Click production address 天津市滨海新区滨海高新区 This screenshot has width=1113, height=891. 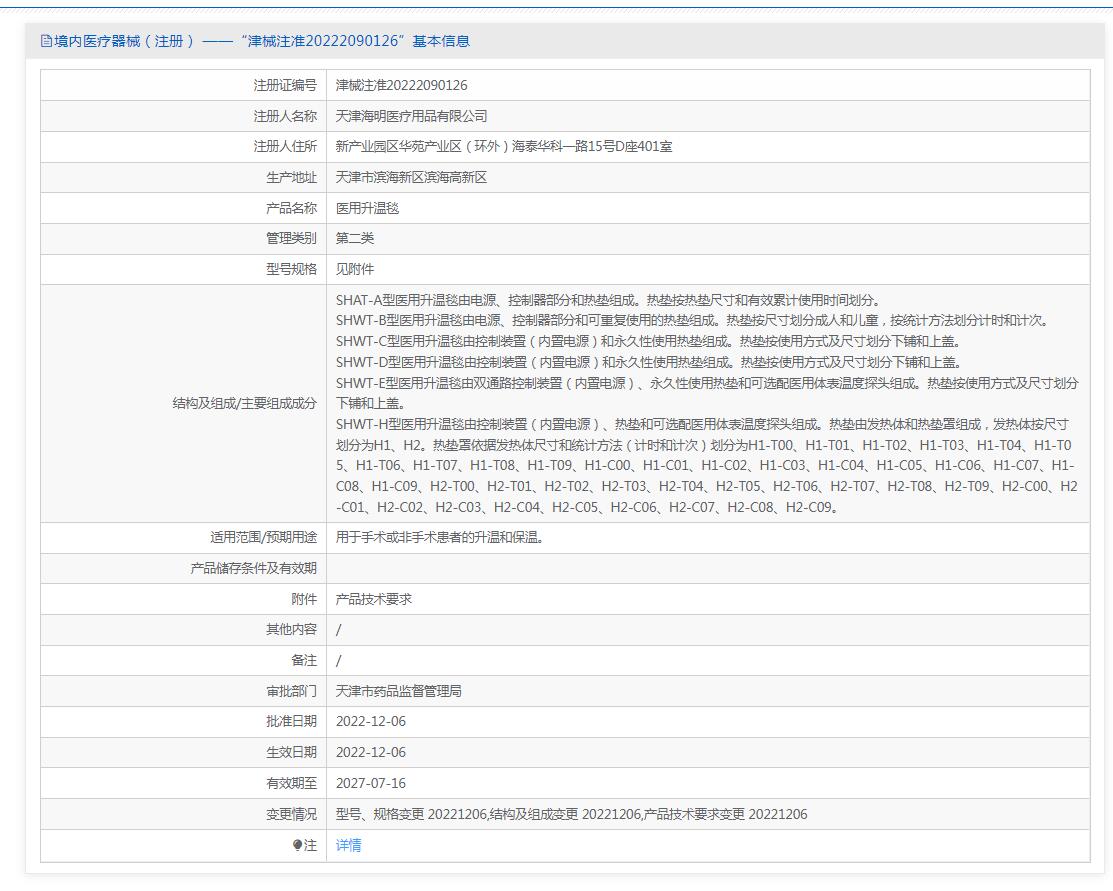[411, 177]
